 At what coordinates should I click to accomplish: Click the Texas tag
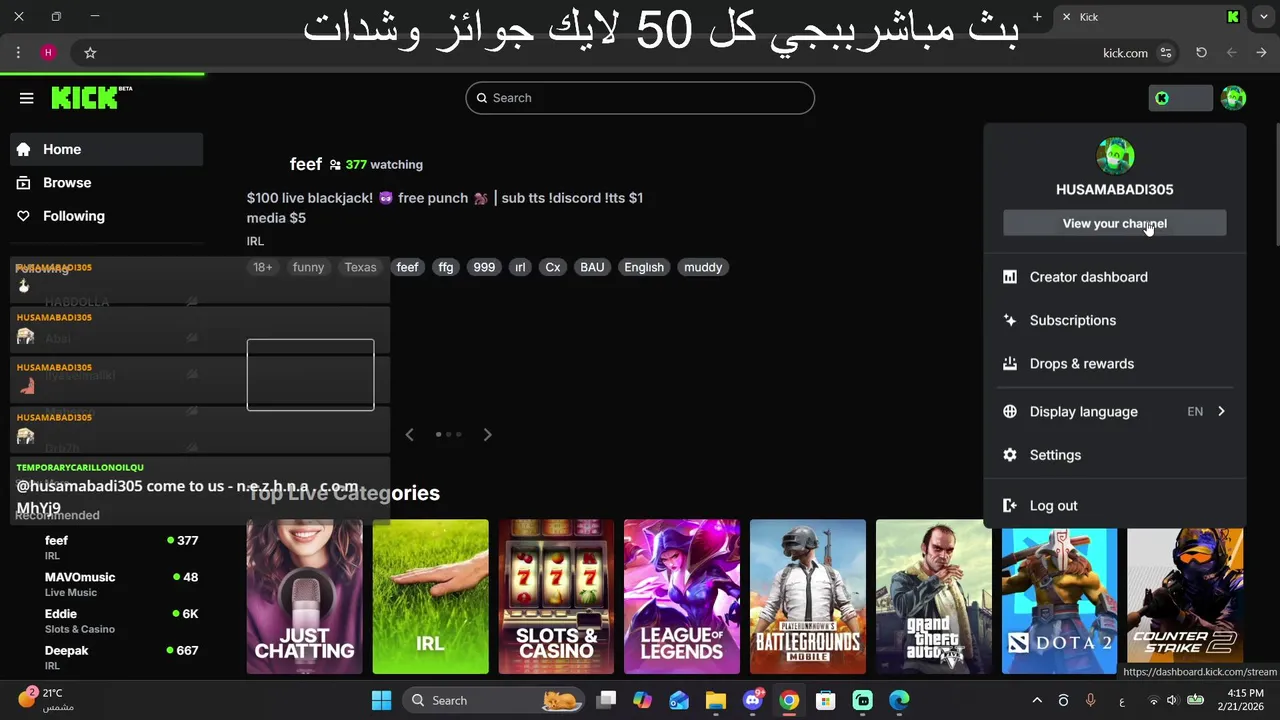tap(360, 267)
